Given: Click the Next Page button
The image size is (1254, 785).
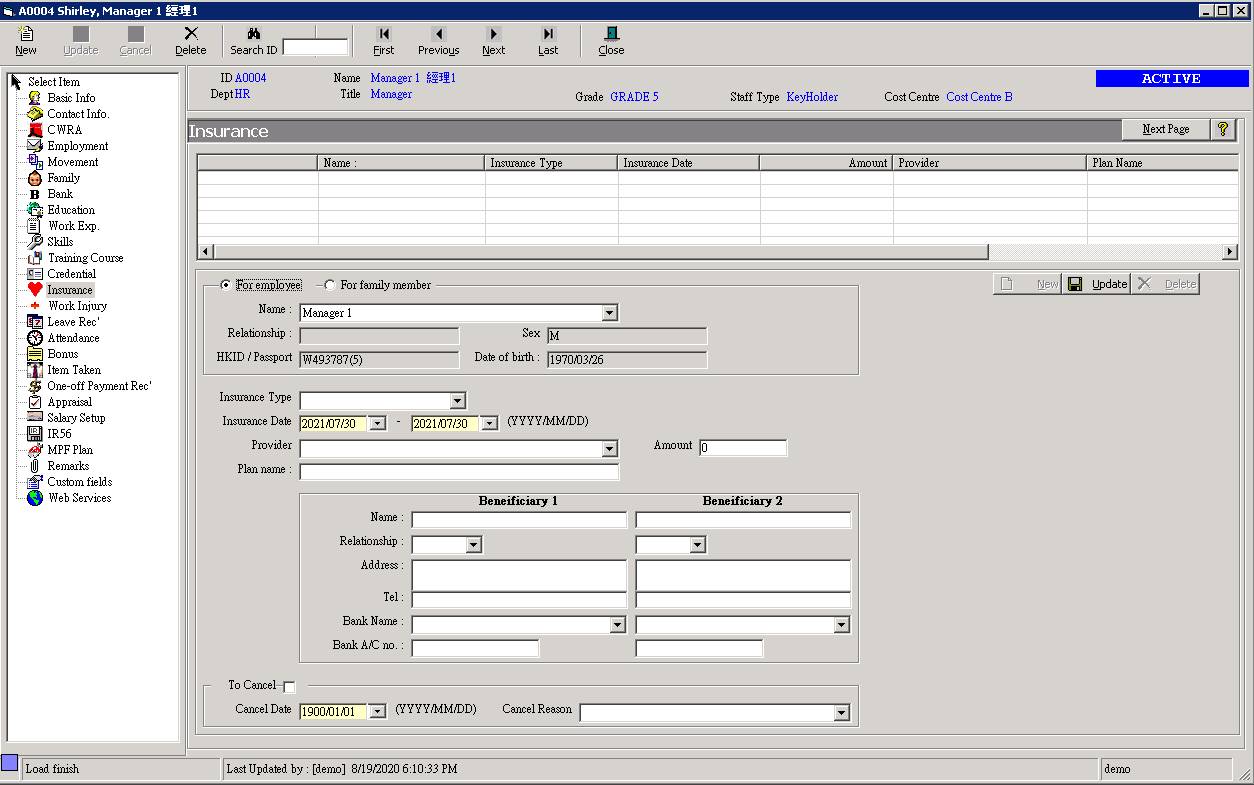Looking at the screenshot, I should (1165, 129).
